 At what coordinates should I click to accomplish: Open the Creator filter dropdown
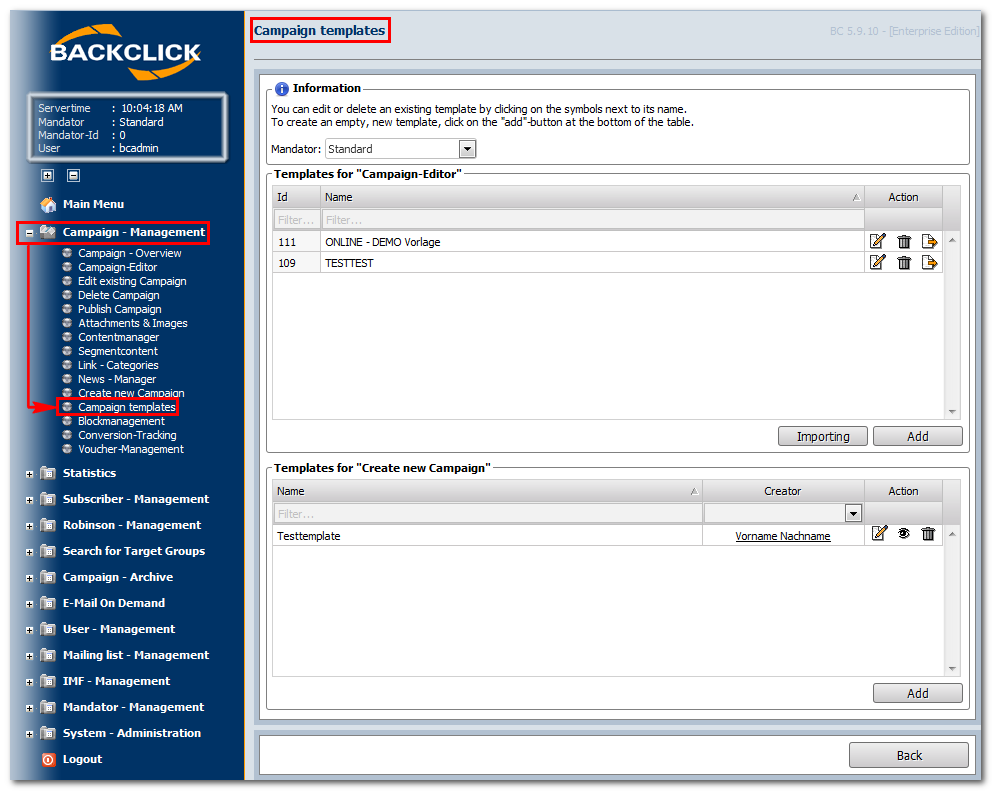(853, 513)
